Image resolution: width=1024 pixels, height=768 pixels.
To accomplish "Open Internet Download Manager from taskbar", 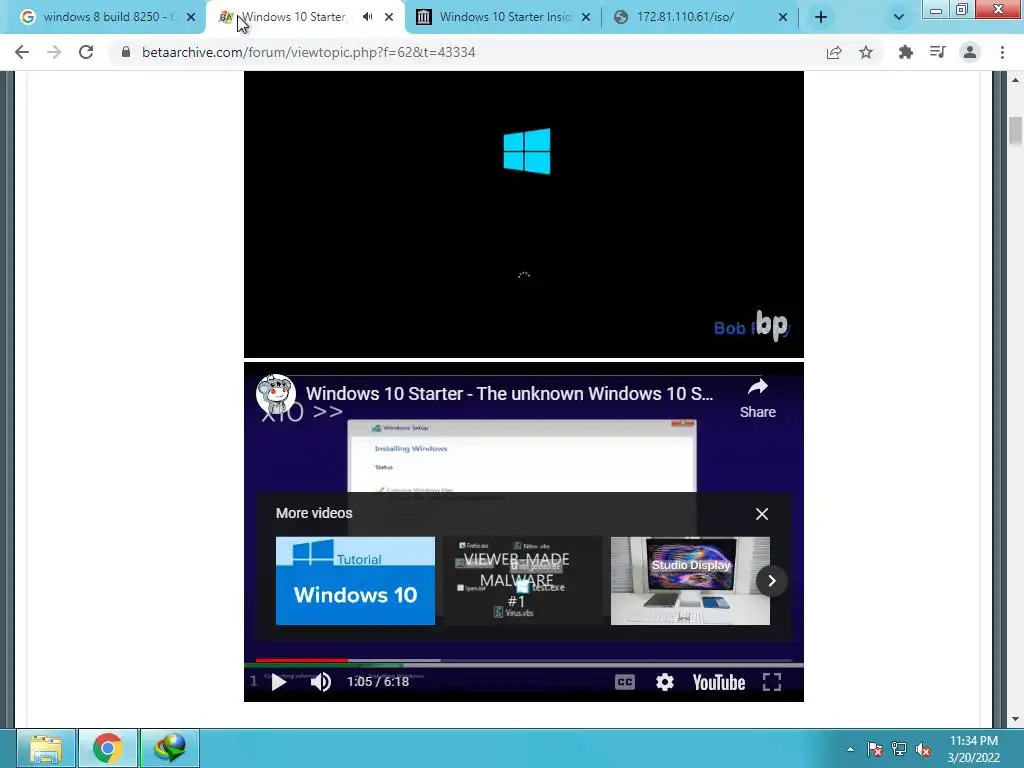I will click(170, 748).
